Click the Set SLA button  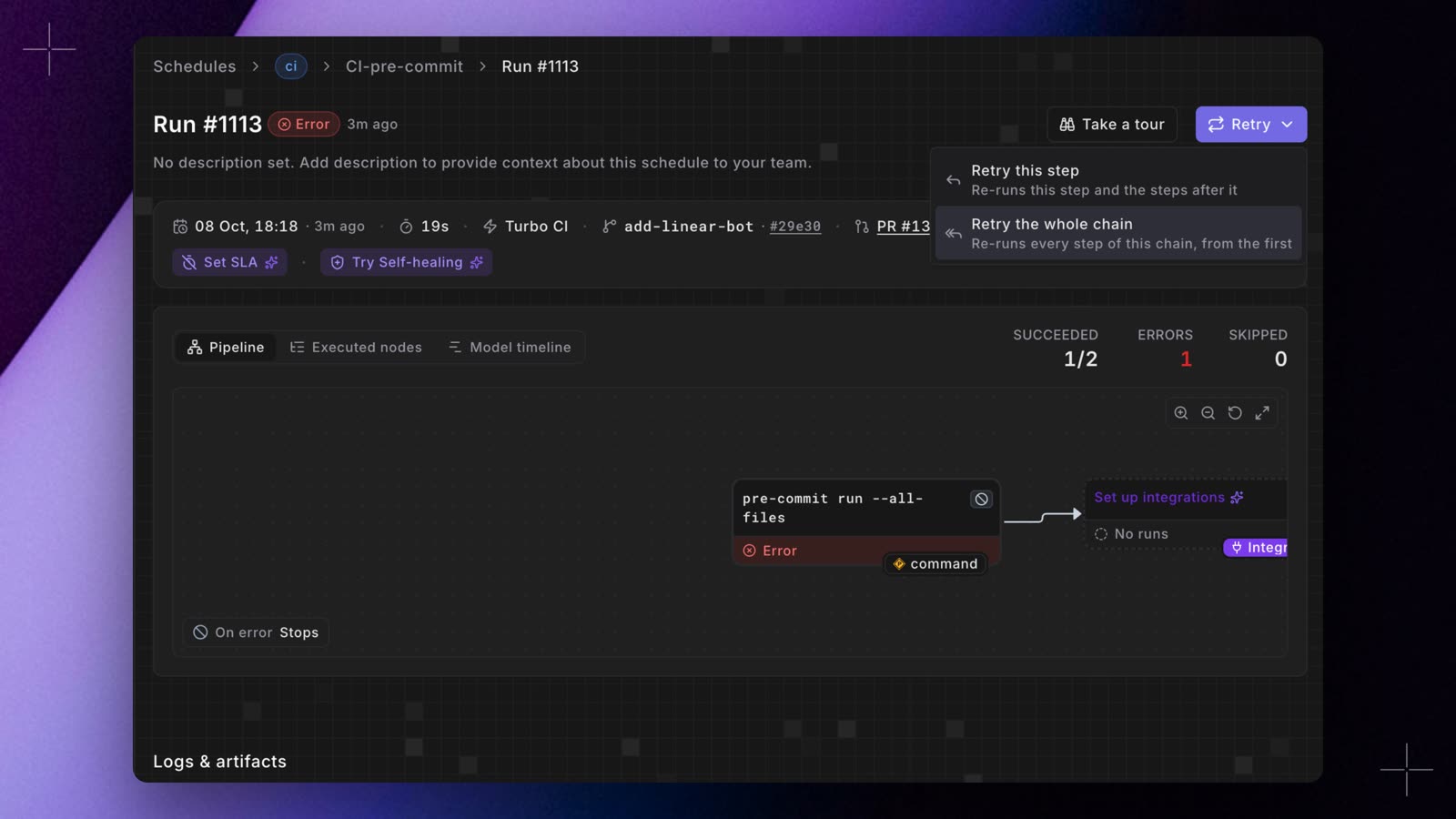(x=230, y=262)
